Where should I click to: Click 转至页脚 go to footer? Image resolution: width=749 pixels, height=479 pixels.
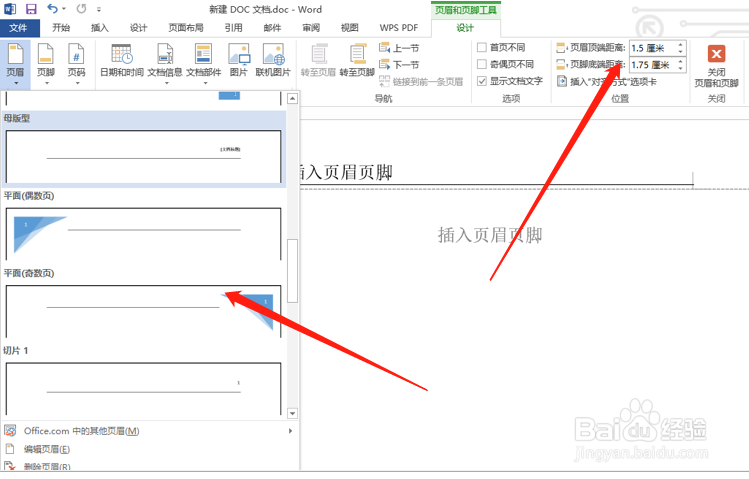[x=357, y=61]
